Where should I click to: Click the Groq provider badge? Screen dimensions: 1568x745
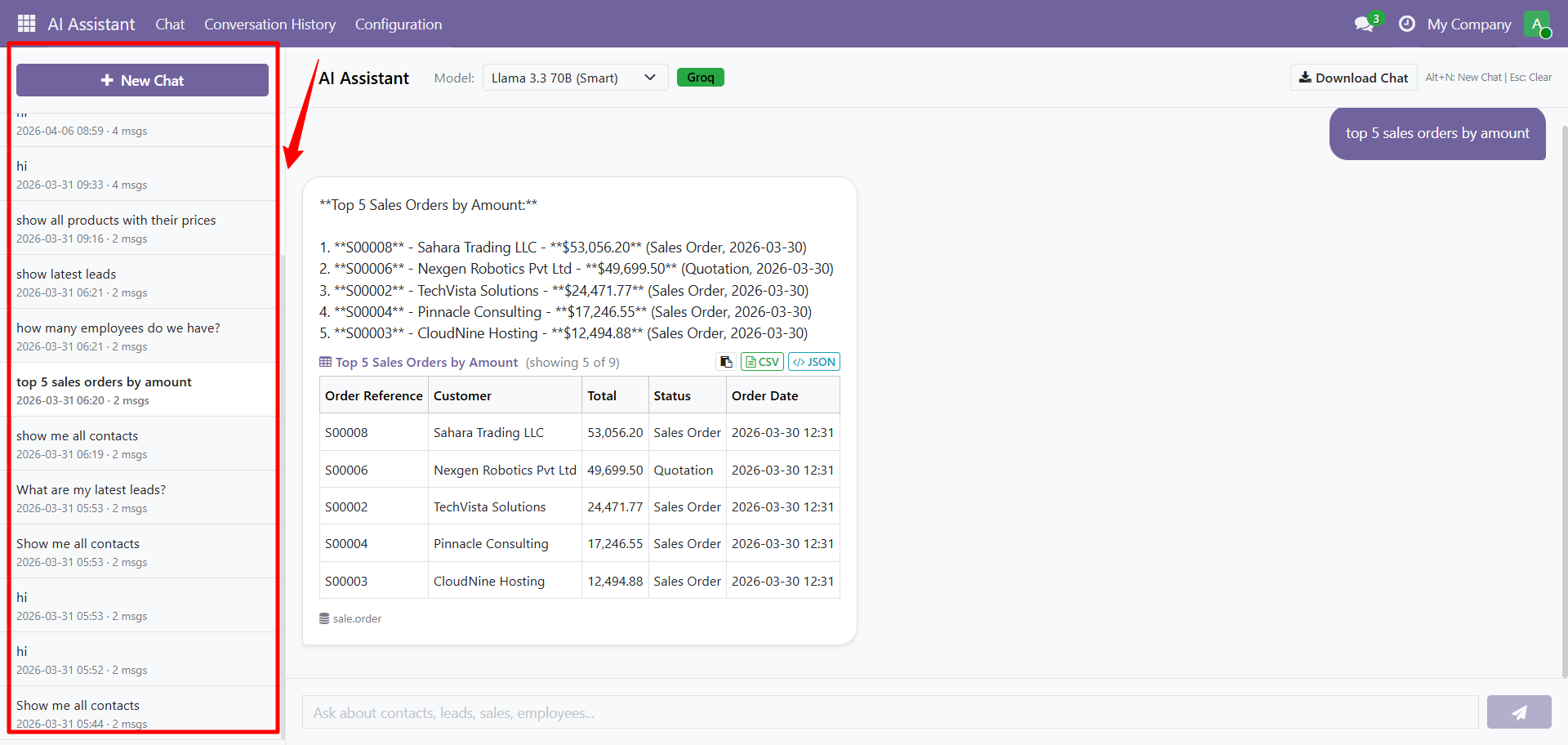[700, 78]
